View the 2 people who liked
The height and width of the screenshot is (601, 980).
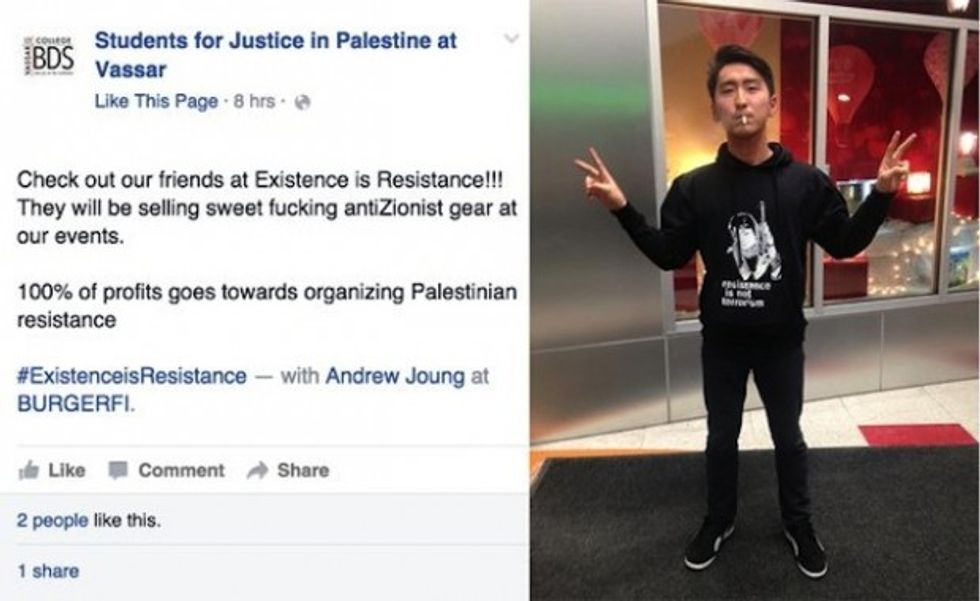tap(52, 520)
